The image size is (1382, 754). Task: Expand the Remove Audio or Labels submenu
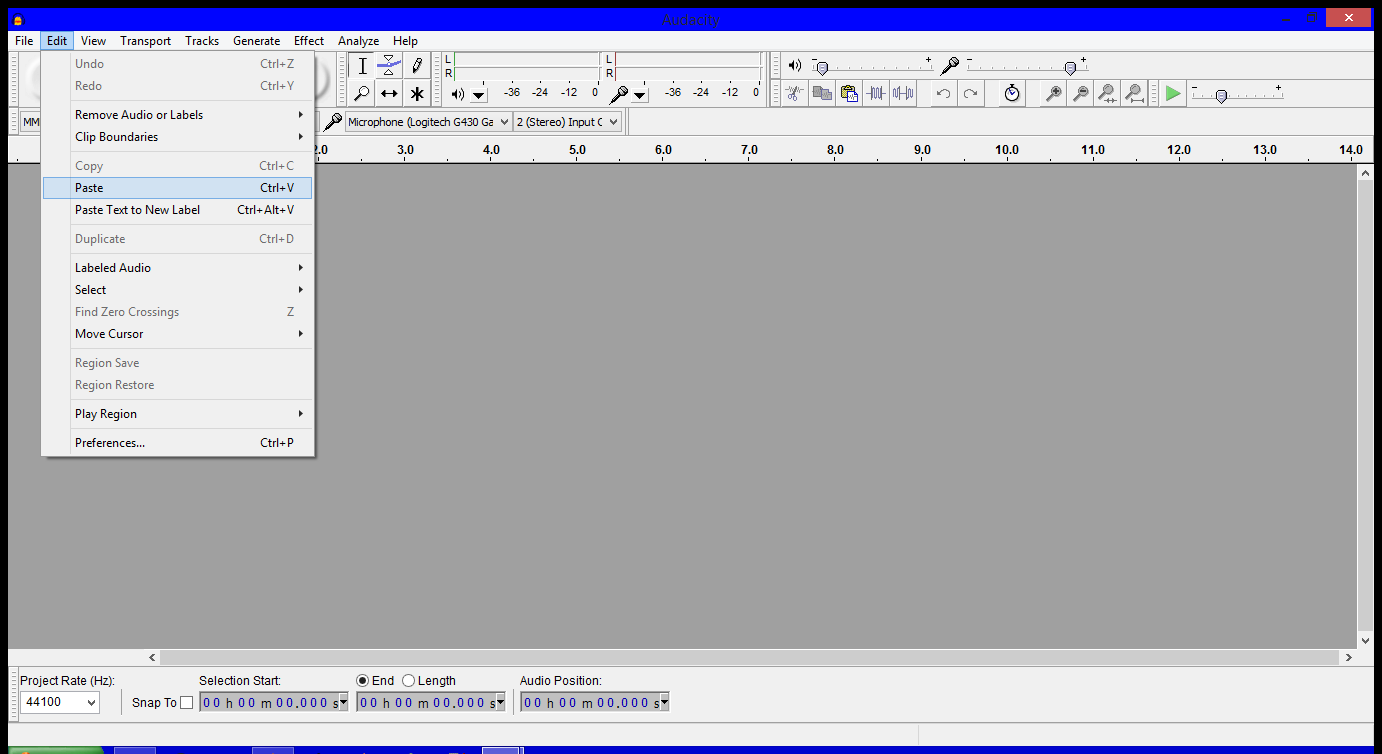(178, 115)
